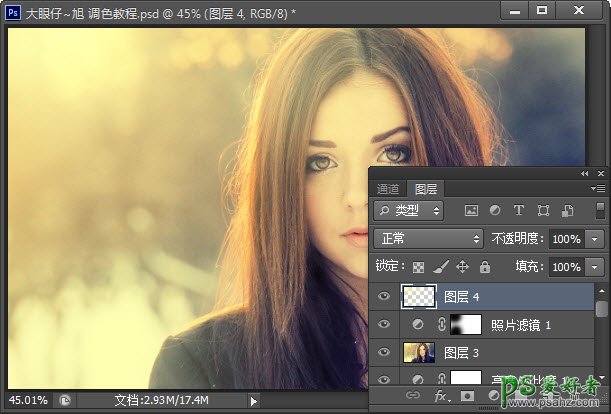The width and height of the screenshot is (611, 414).
Task: Toggle visibility of 照片滤镜 1 layer
Action: click(385, 325)
